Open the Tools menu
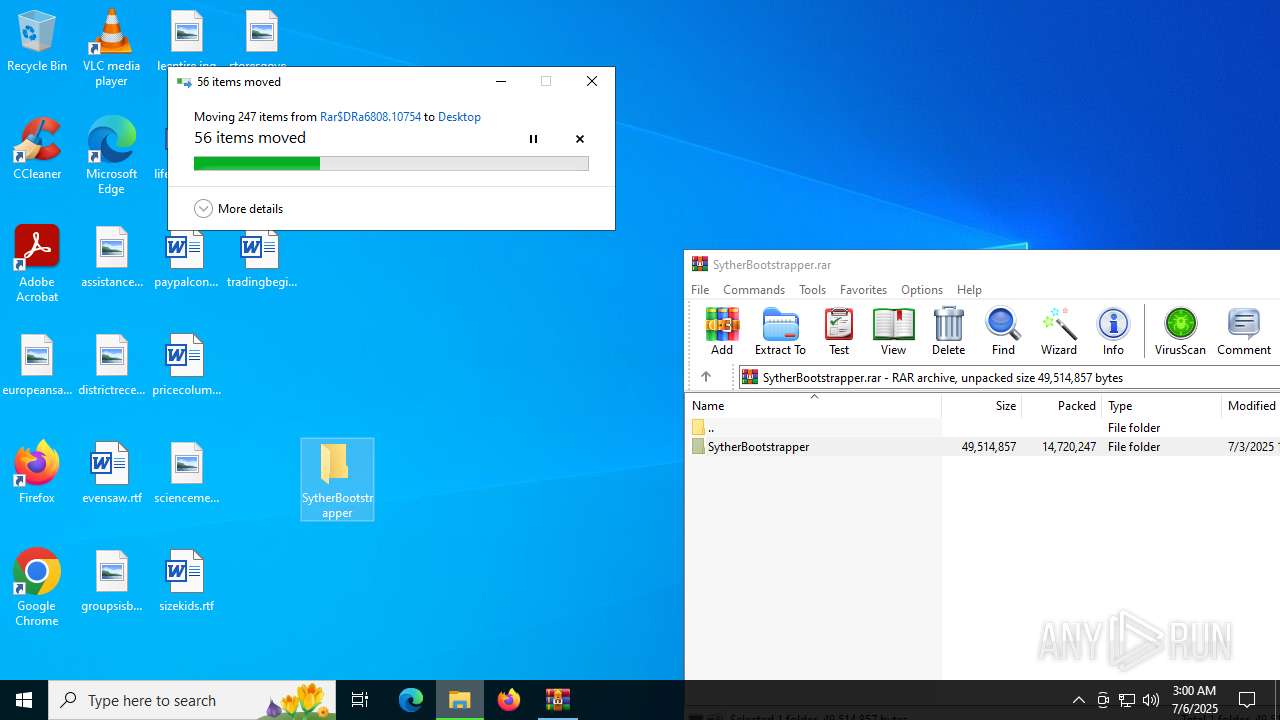 pos(812,289)
